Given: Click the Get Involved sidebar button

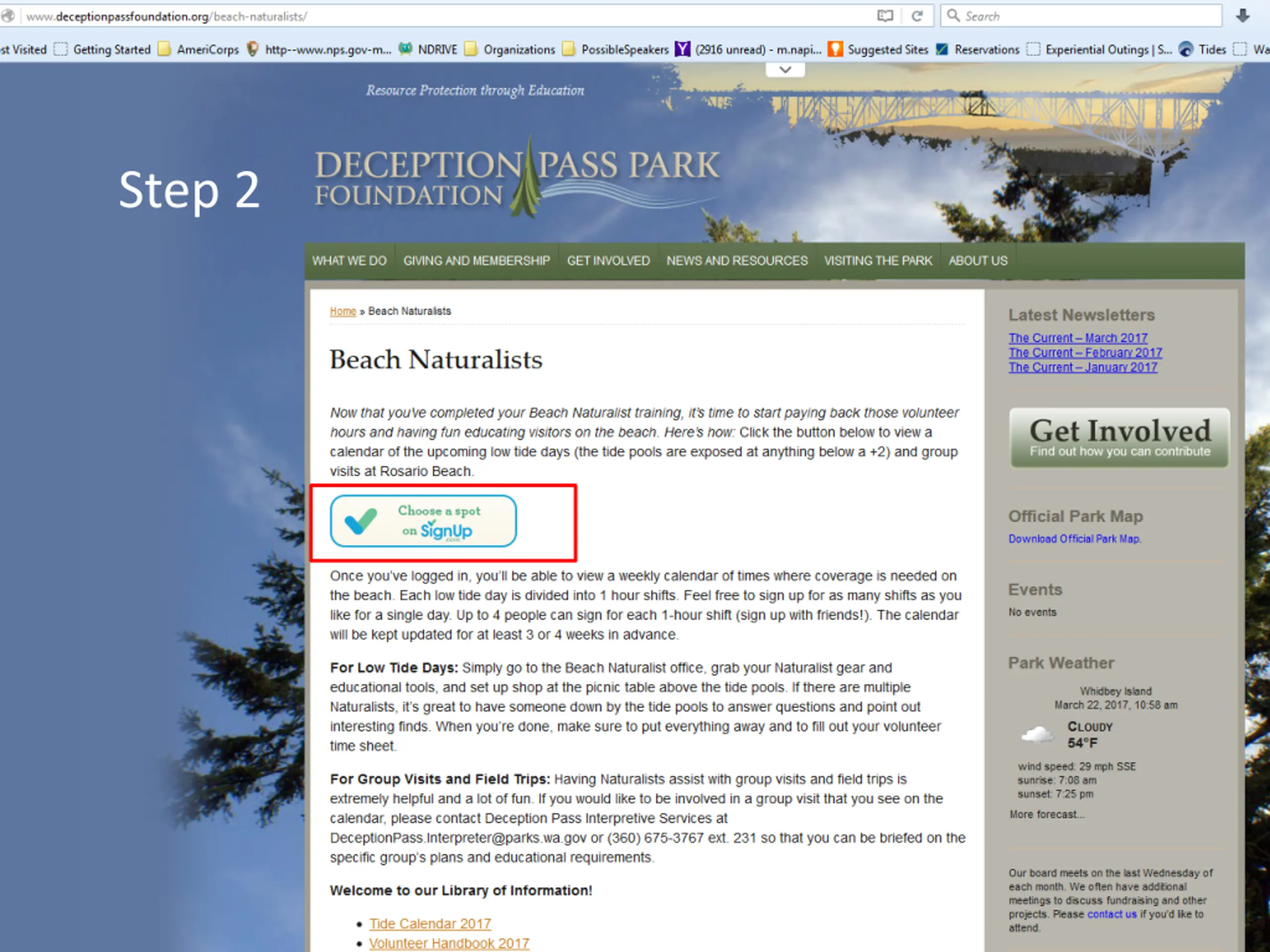Looking at the screenshot, I should click(x=1120, y=438).
